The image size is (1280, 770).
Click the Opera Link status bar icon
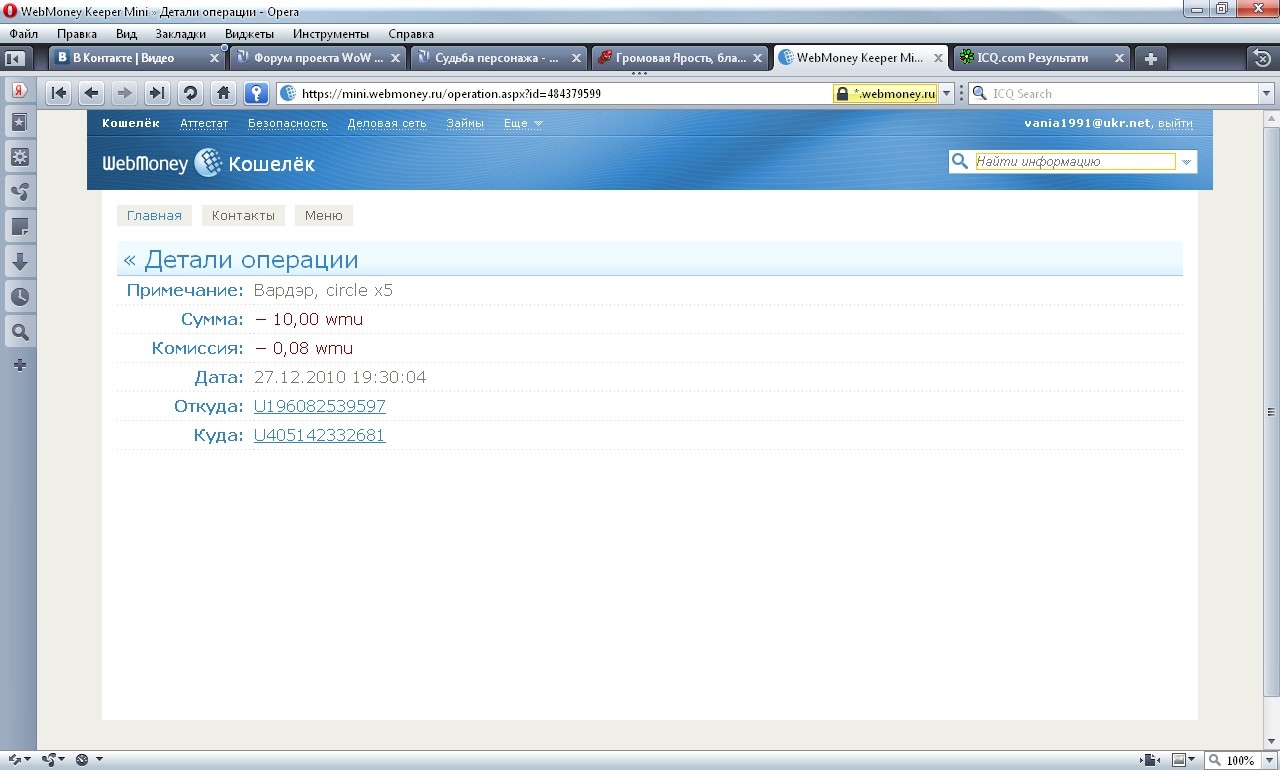coord(15,760)
